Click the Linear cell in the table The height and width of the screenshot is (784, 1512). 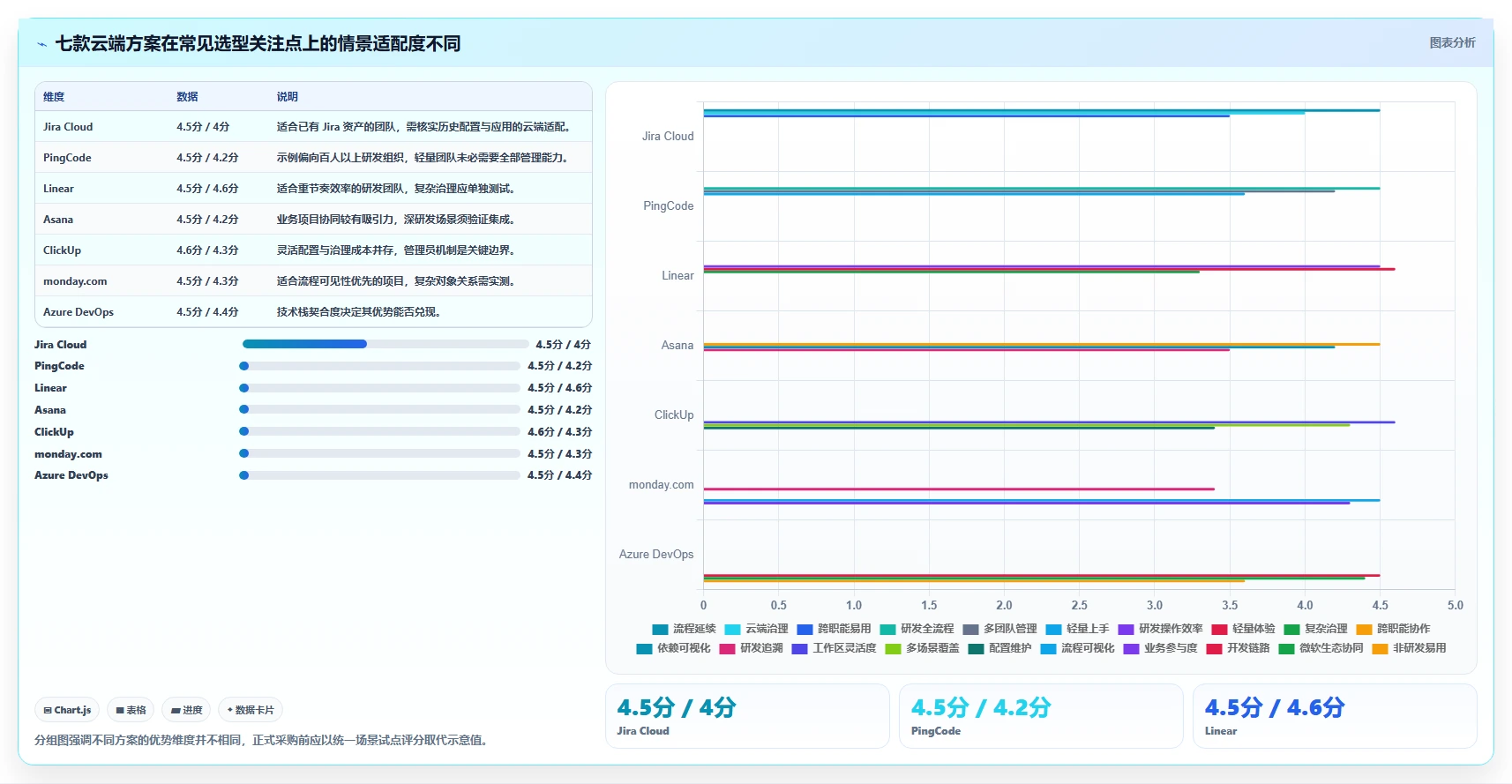click(x=58, y=189)
